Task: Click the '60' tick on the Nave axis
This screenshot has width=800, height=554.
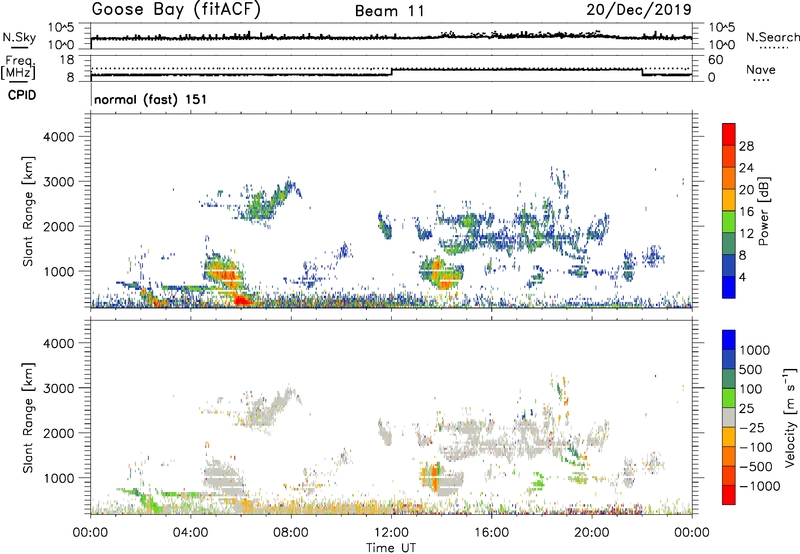Action: (x=715, y=60)
